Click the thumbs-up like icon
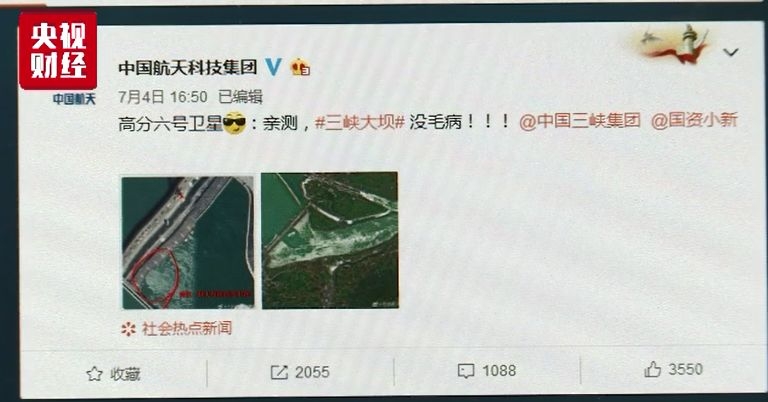This screenshot has width=768, height=402. 652,369
